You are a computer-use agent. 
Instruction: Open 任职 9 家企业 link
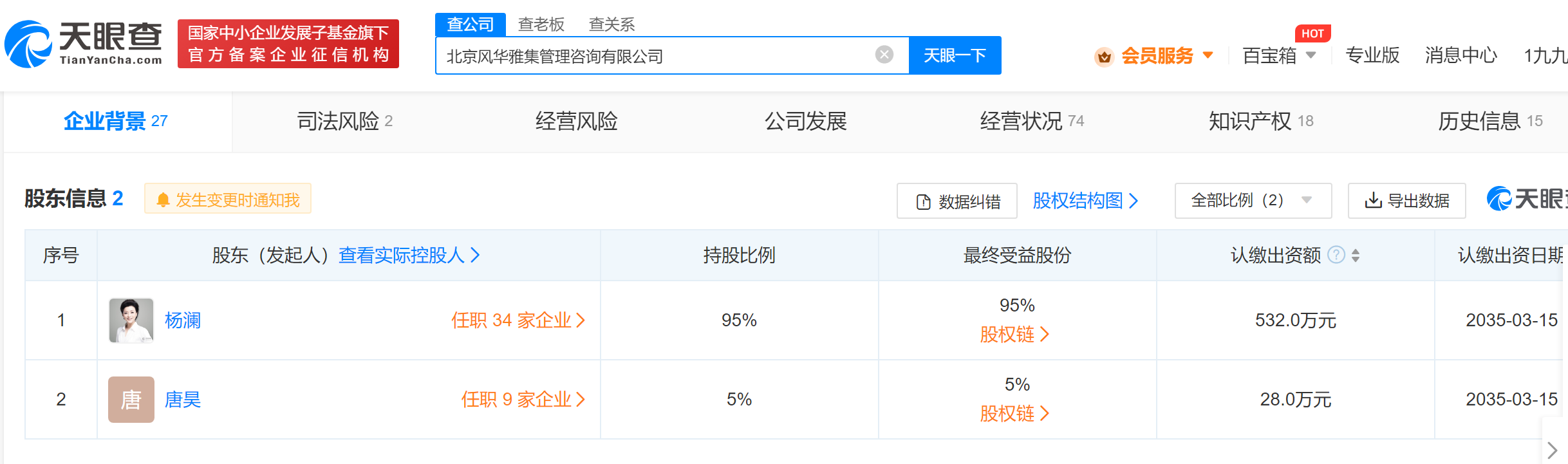tap(523, 400)
